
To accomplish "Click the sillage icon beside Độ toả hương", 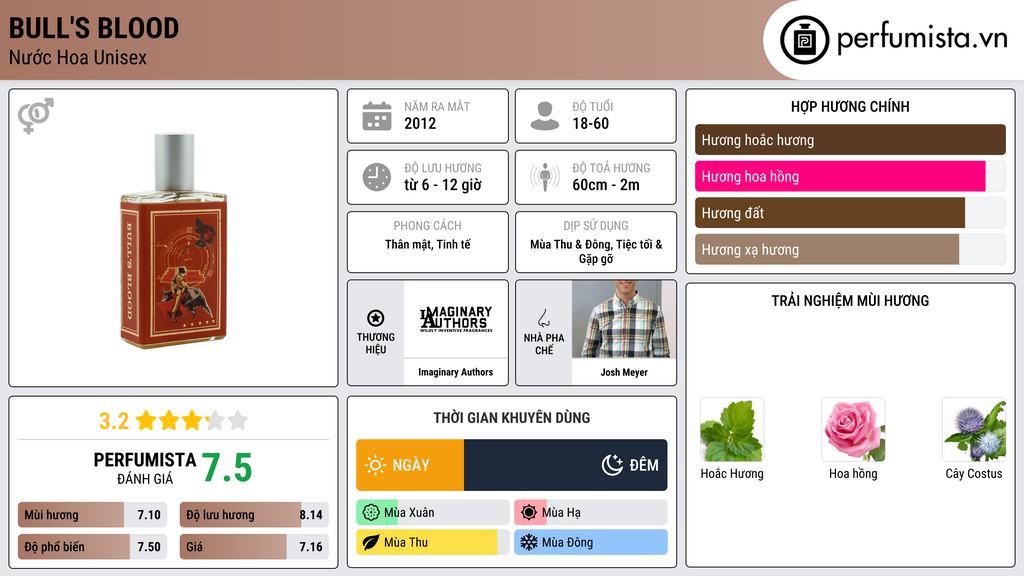I will coord(545,177).
